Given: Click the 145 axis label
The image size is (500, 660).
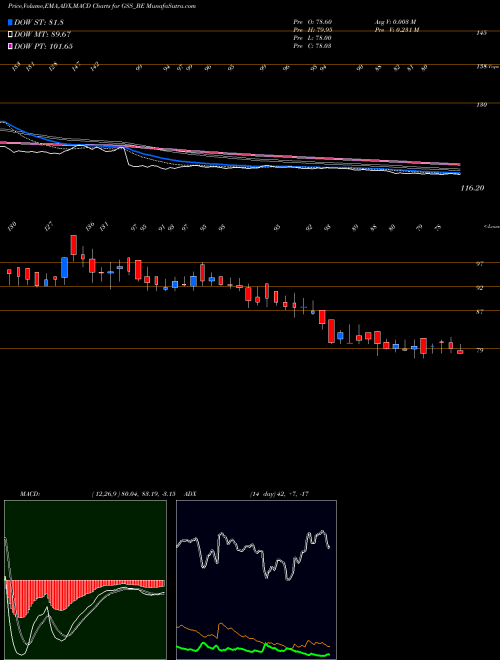Looking at the screenshot, I should tap(482, 33).
